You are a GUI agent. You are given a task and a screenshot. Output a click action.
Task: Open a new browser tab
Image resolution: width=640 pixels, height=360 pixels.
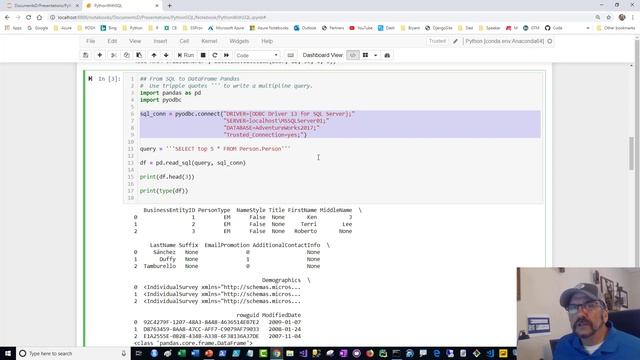[169, 6]
